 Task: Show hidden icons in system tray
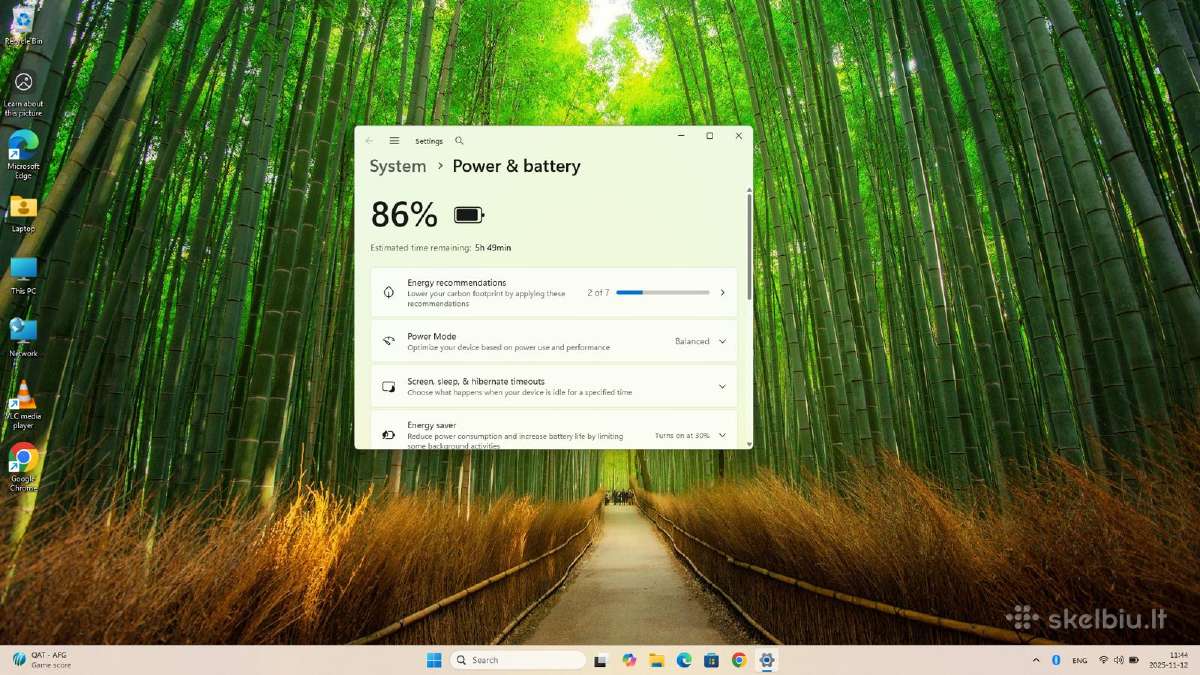[1036, 660]
